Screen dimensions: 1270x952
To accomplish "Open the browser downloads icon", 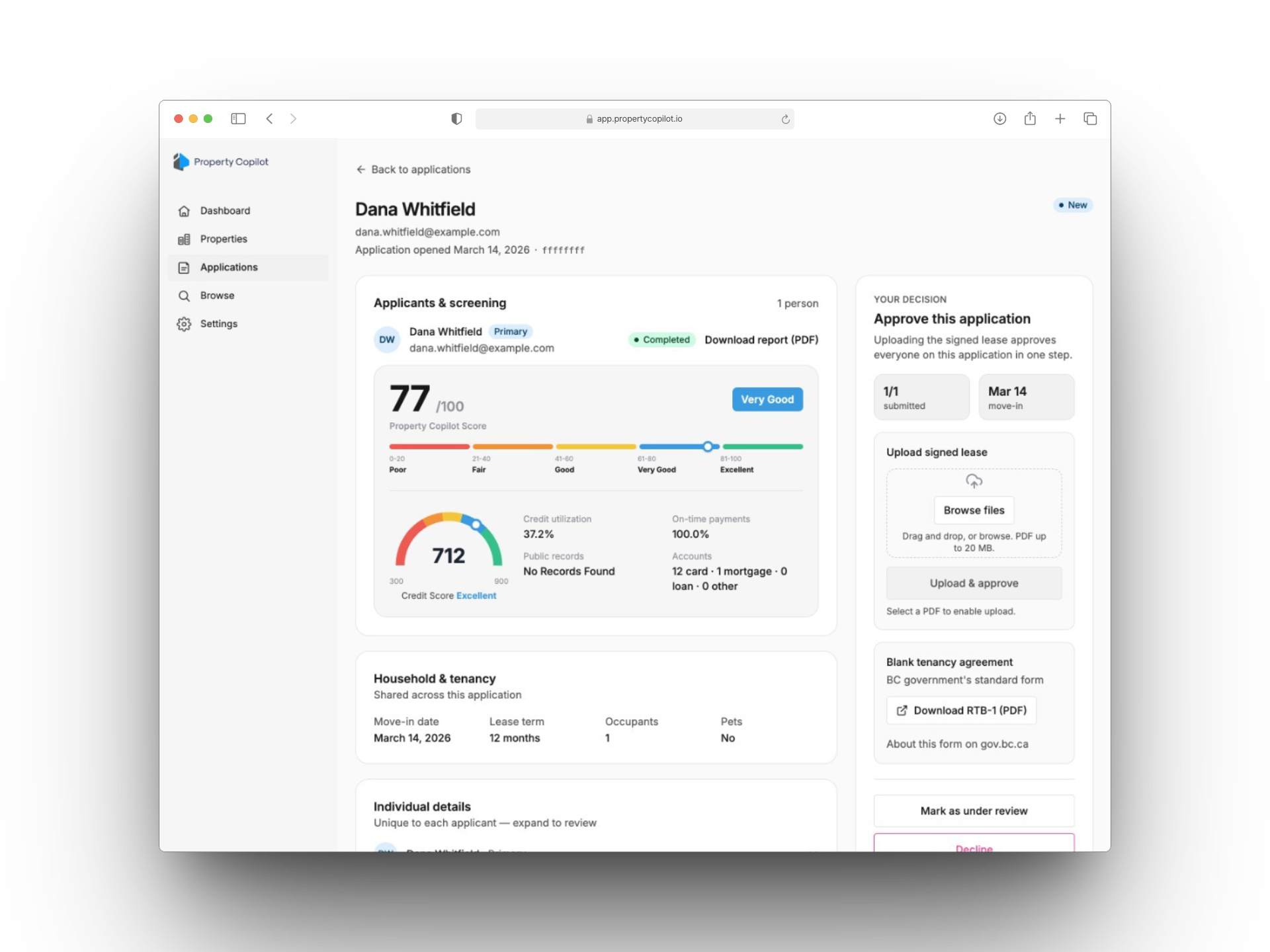I will coord(999,119).
